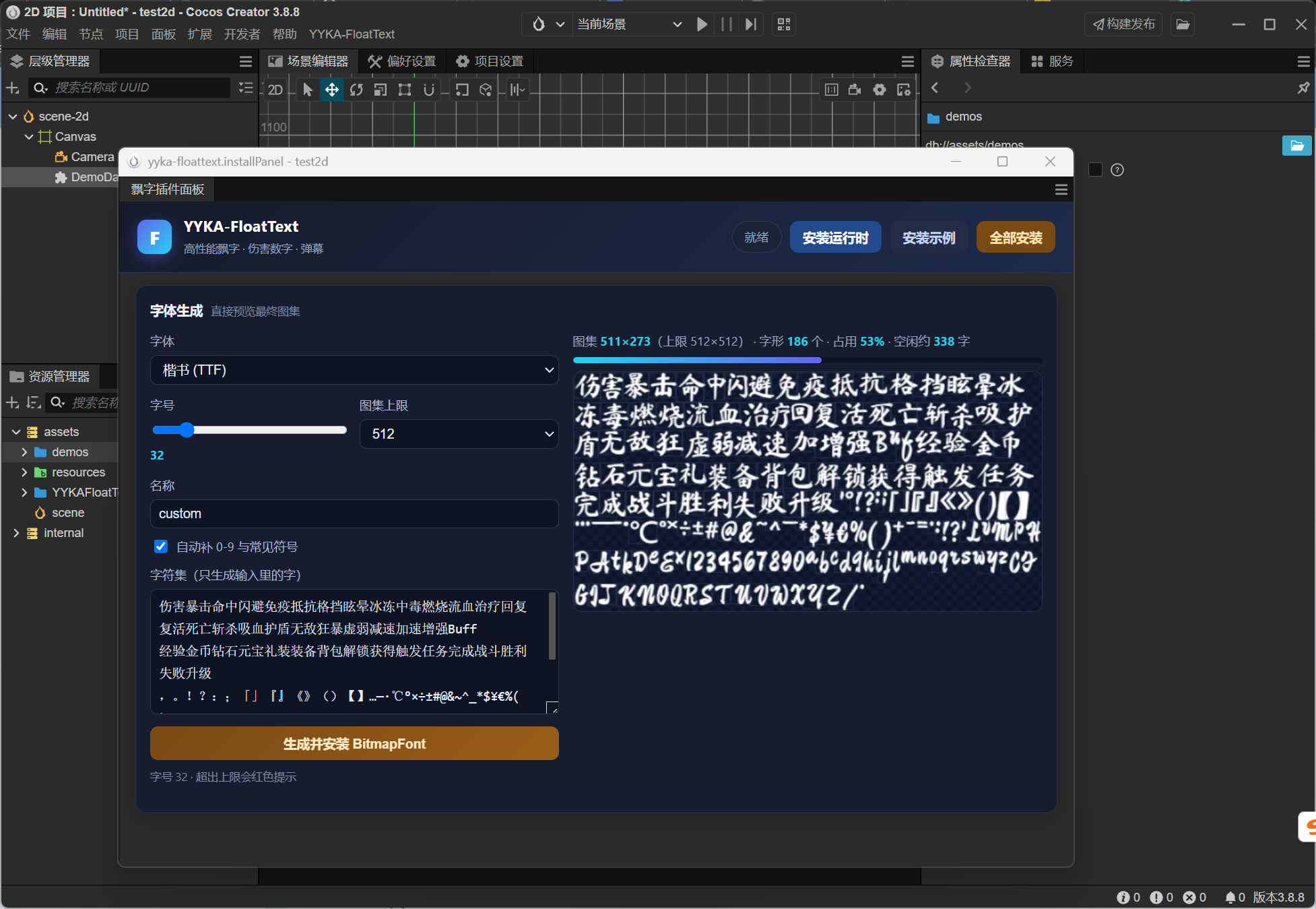
Task: Open the 扩展 menu
Action: 199,34
